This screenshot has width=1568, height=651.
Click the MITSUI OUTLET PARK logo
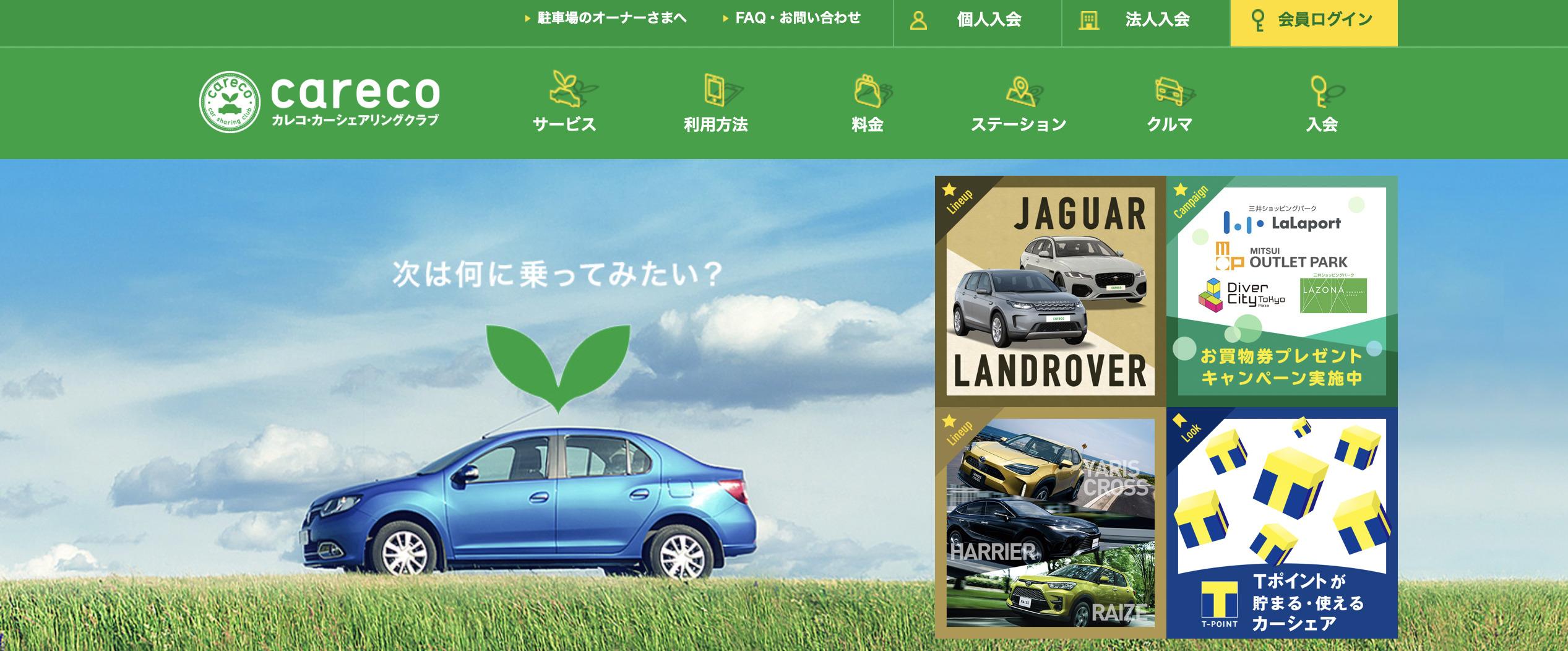[x=1281, y=257]
